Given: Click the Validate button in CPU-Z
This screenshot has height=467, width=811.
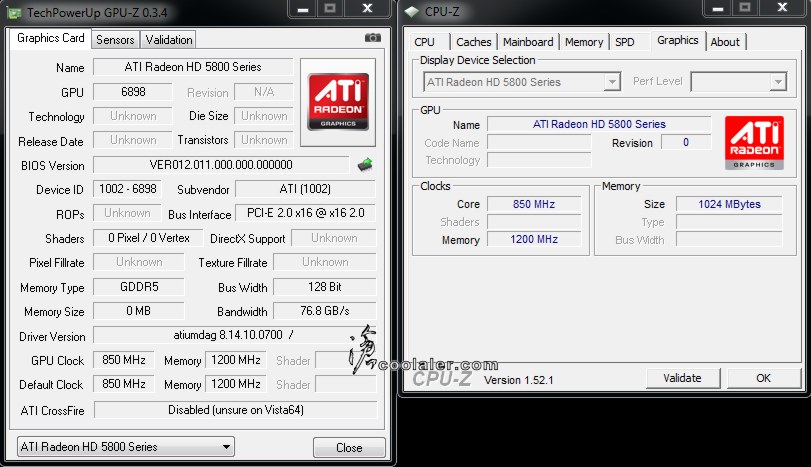Looking at the screenshot, I should coord(682,378).
